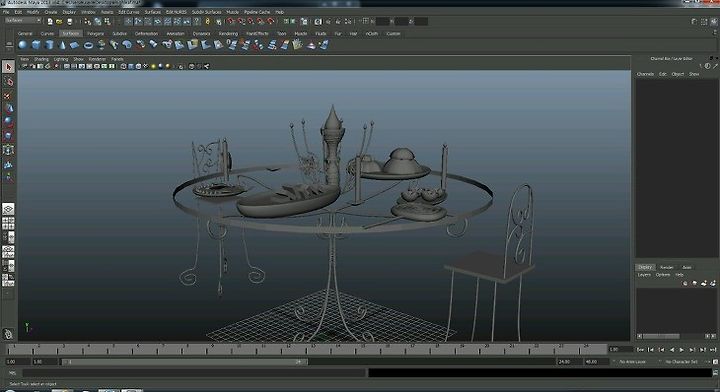
Task: Go to start of playback range
Action: click(640, 350)
